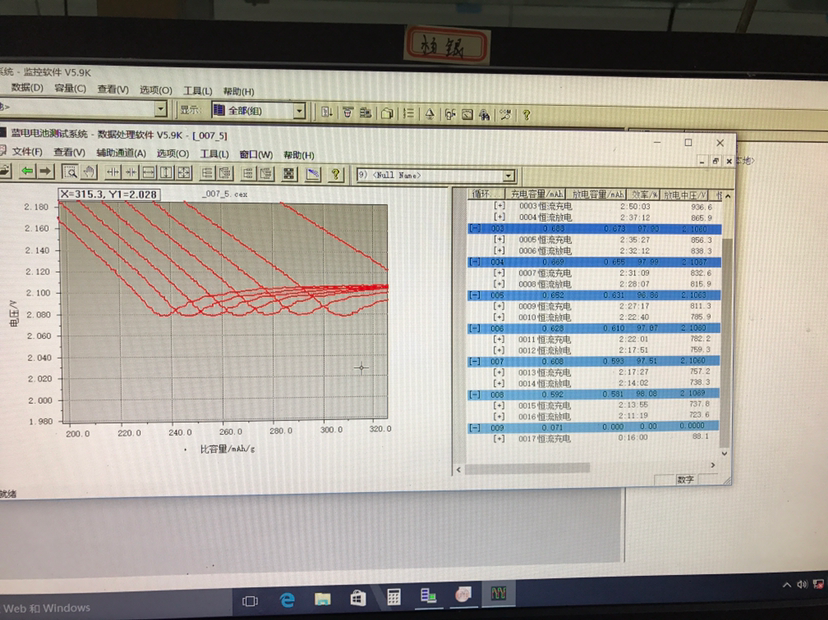Viewport: 828px width, 620px height.
Task: Open 容量(C) menu in monitor software
Action: tap(70, 88)
